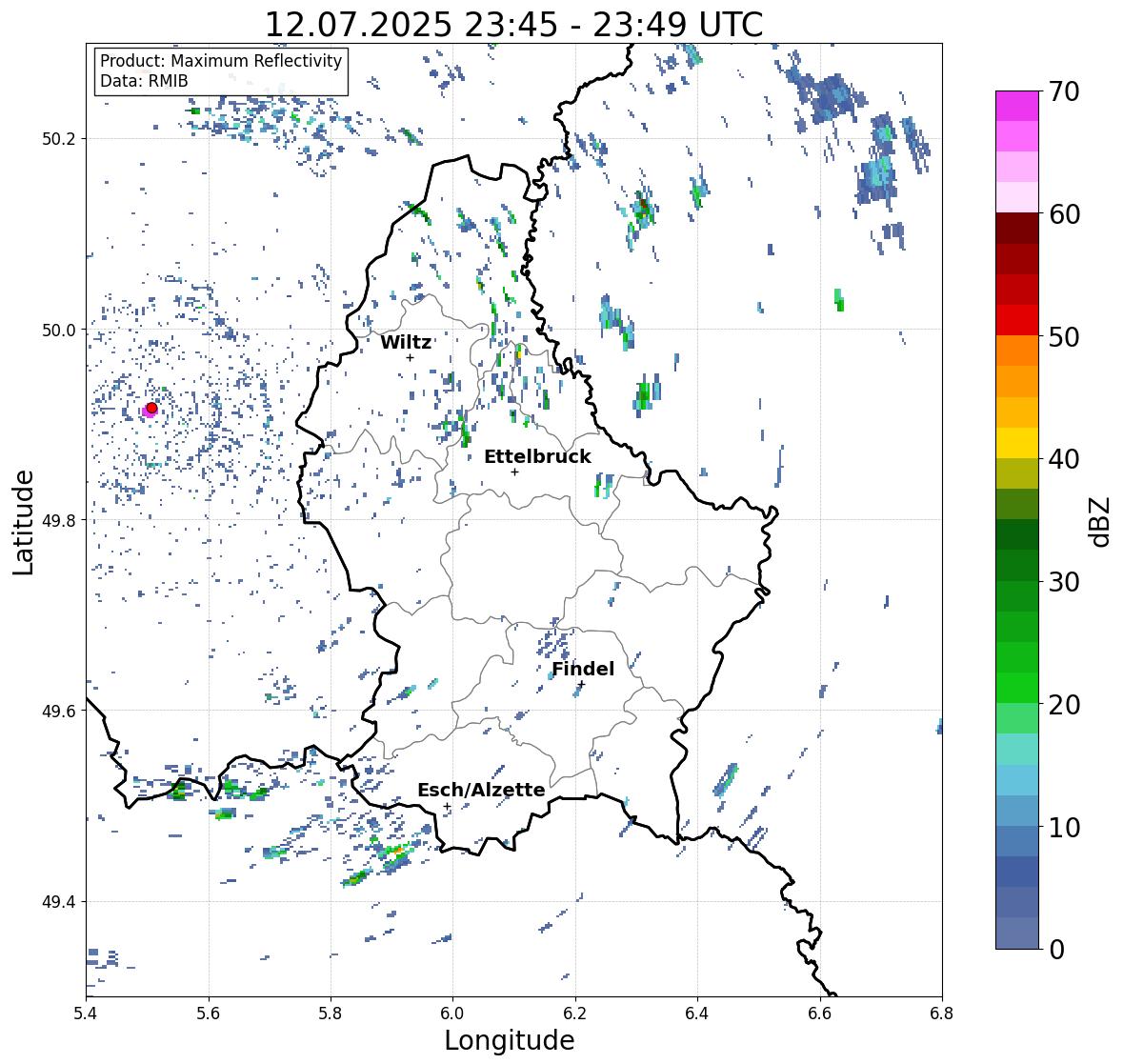Click the Esch/Alzette city label
The image size is (1123, 1064).
[481, 790]
